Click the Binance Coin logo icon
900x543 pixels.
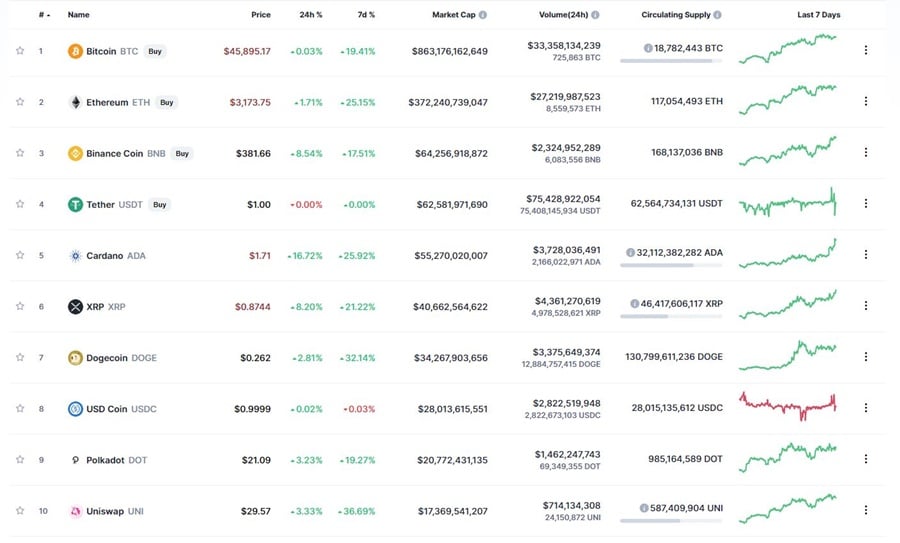click(75, 153)
